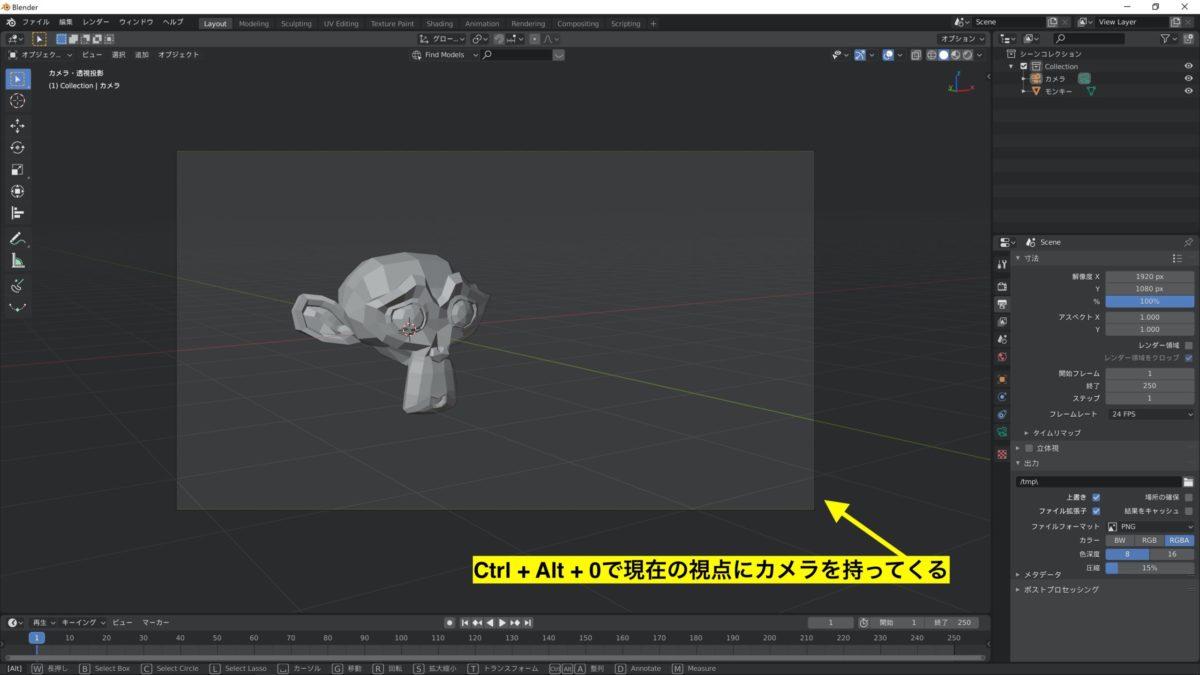
Task: Select the Annotate tool
Action: point(17,239)
